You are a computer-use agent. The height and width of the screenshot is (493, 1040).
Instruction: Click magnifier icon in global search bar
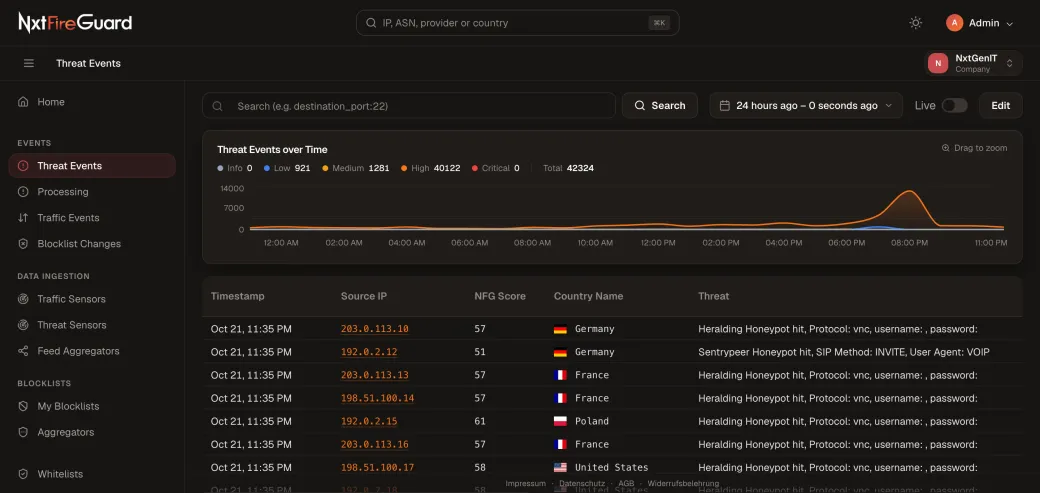tap(371, 23)
